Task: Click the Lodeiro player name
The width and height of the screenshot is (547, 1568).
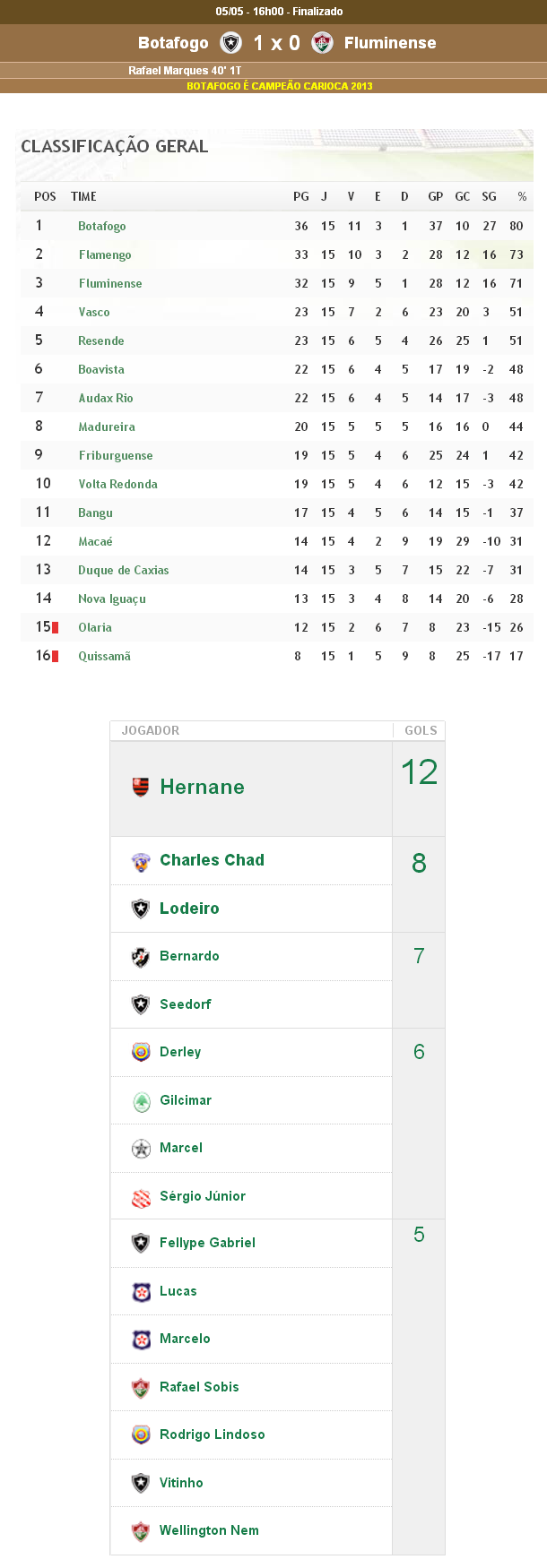Action: [189, 909]
